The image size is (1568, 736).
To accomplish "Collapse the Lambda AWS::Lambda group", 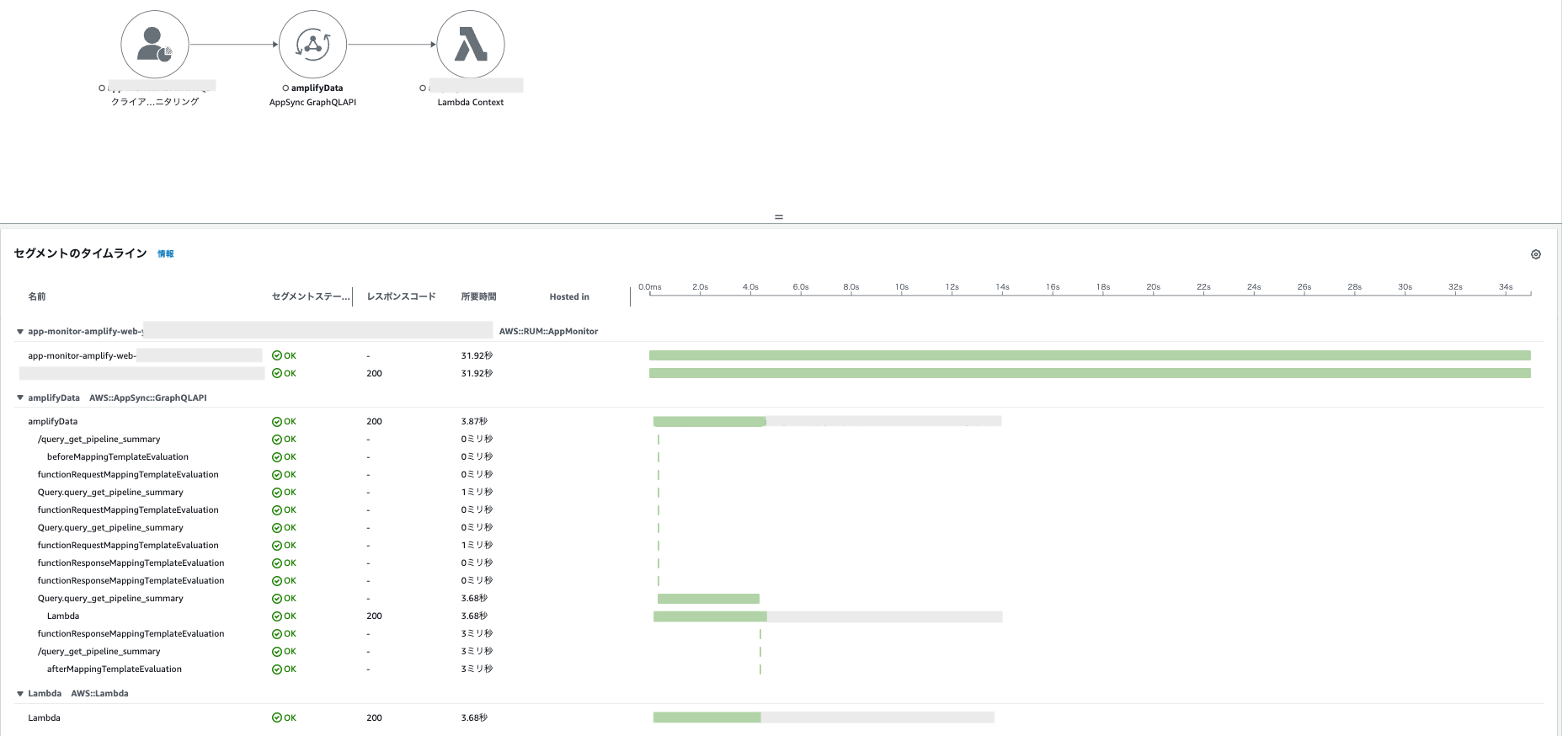I will 20,694.
